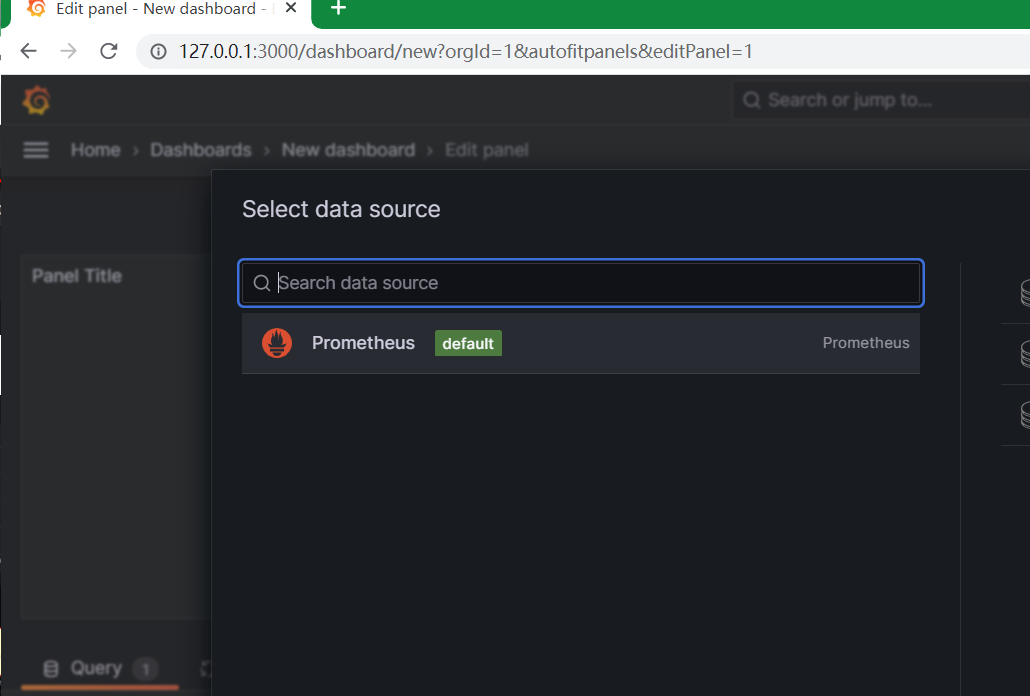Click the browser address bar URL
The image size is (1030, 696).
tap(465, 51)
